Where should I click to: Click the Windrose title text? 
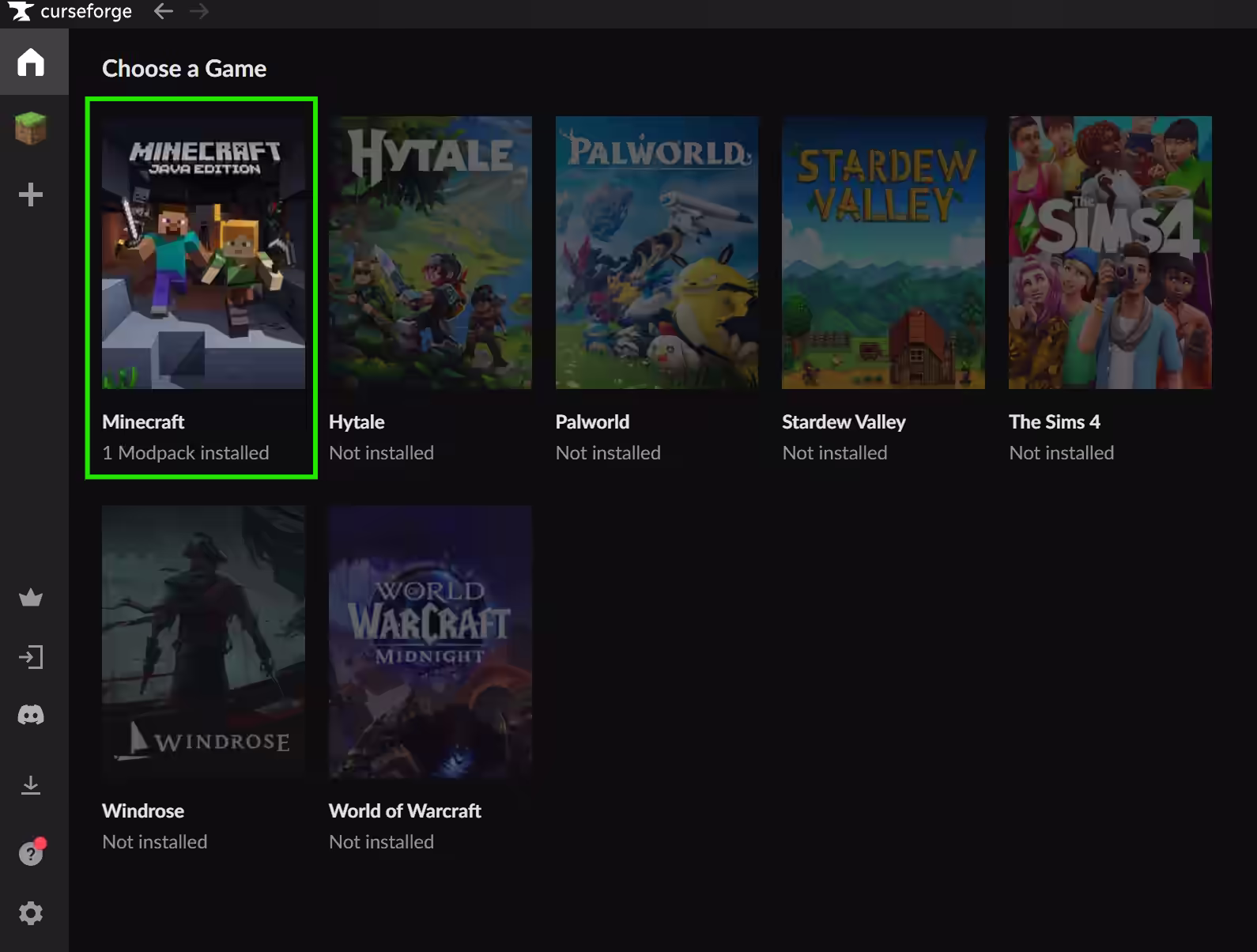pos(143,811)
